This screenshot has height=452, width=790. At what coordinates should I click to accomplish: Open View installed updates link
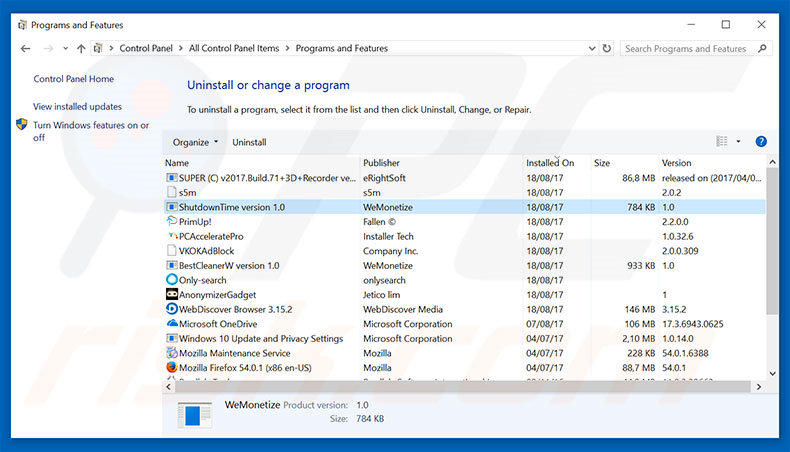(x=77, y=106)
